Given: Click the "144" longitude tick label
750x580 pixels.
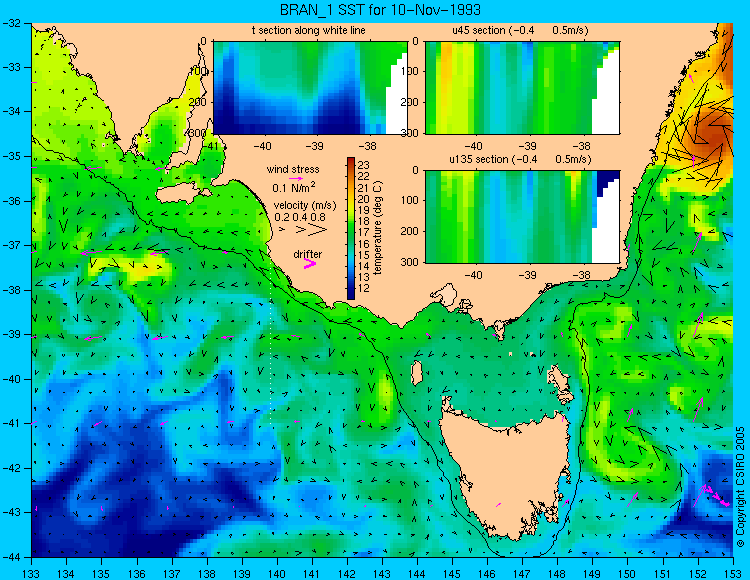Looking at the screenshot, I should [417, 573].
